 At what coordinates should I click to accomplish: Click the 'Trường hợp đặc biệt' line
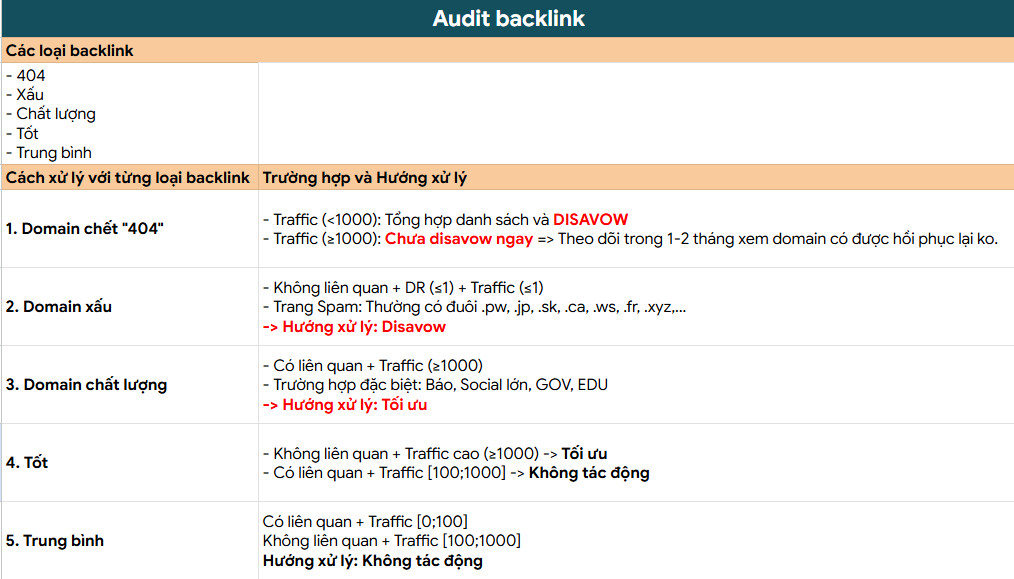(x=435, y=385)
